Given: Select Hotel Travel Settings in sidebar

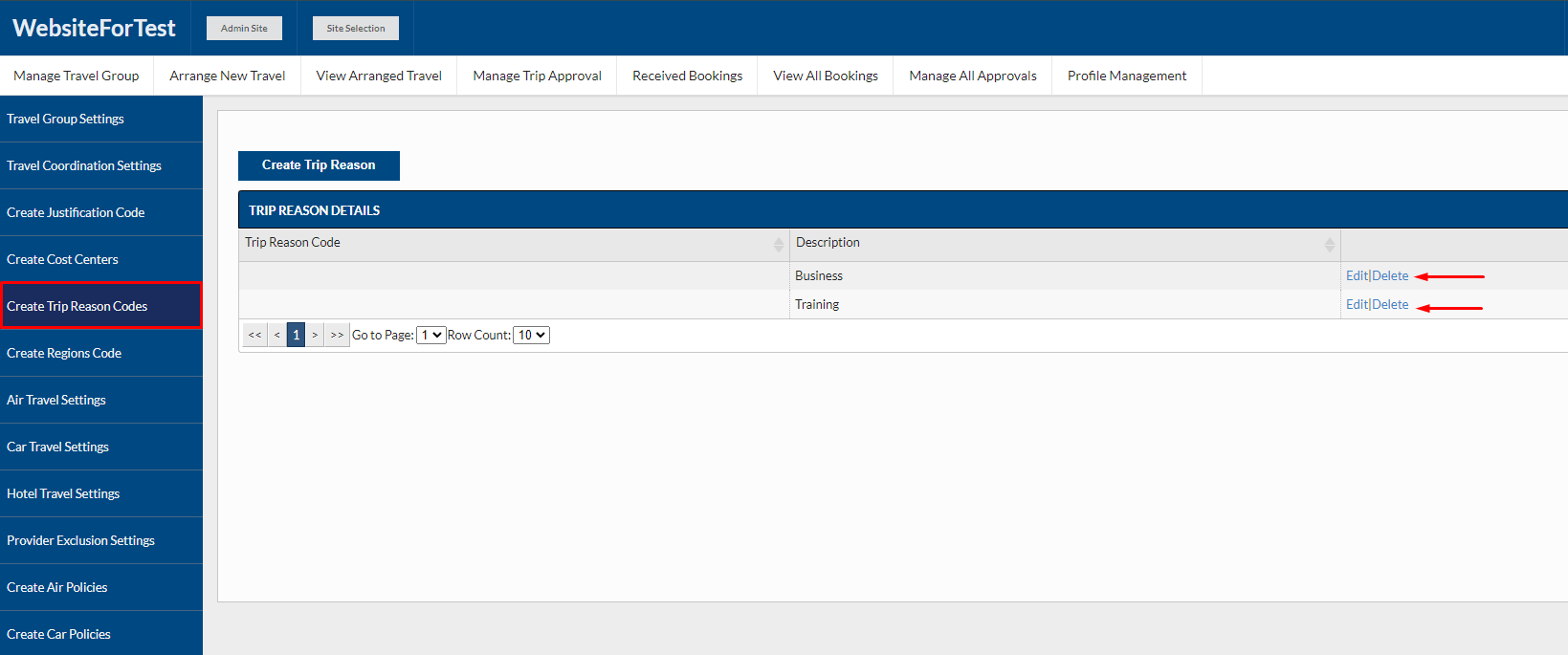Looking at the screenshot, I should [x=101, y=493].
